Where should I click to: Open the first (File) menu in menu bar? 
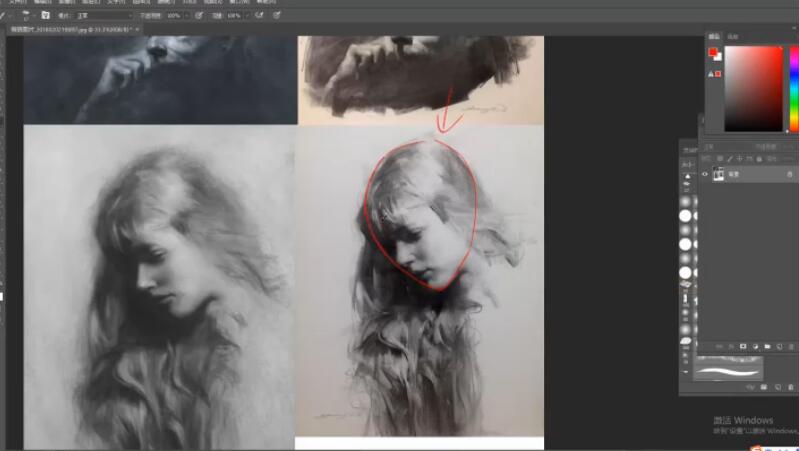click(x=18, y=2)
